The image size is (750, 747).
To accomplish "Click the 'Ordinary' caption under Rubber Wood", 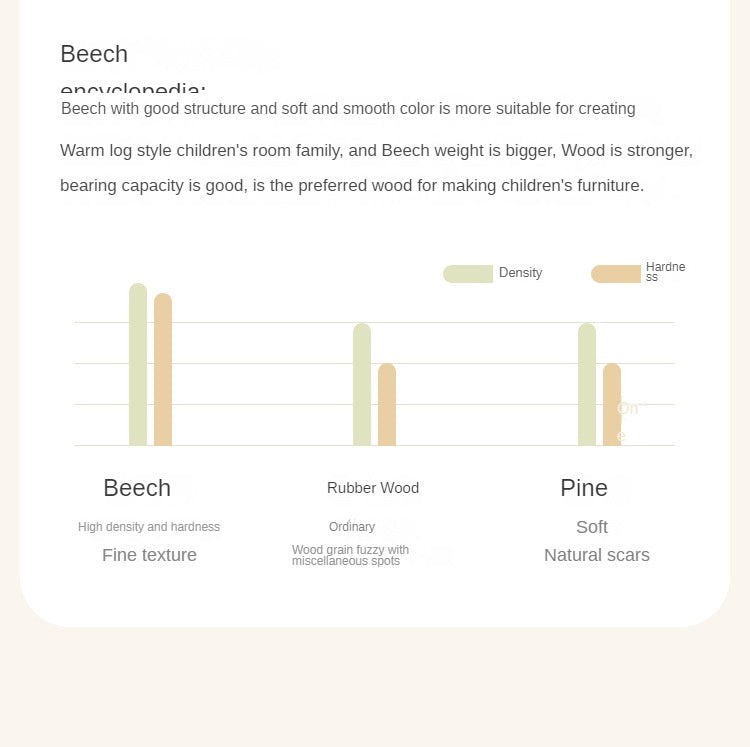I will 352,527.
